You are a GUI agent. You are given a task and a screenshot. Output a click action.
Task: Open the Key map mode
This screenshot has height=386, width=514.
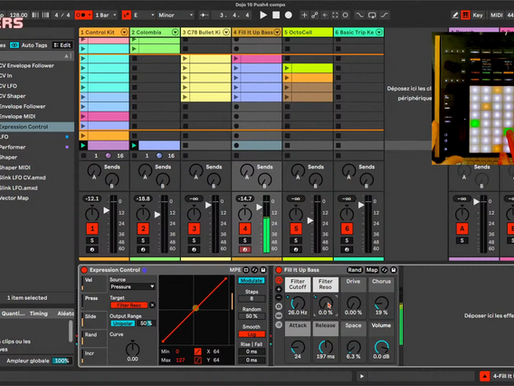tap(478, 15)
